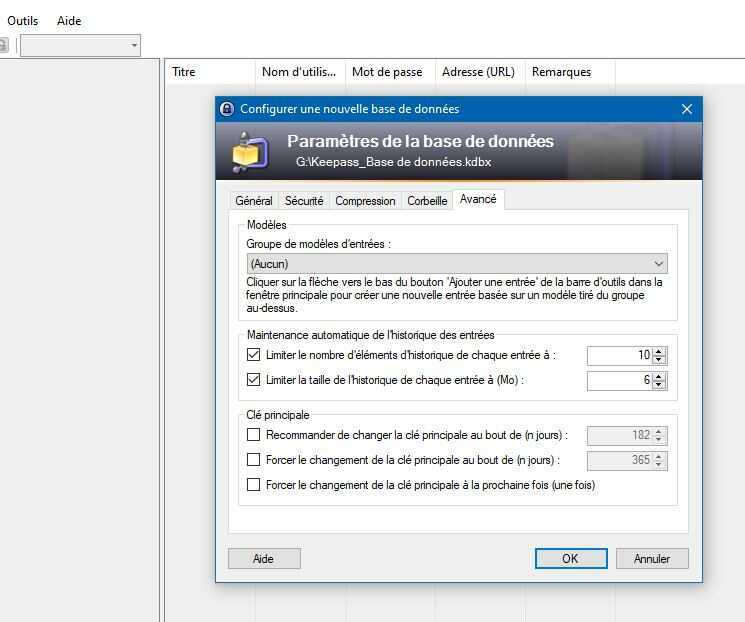Viewport: 745px width, 622px height.
Task: Switch to the Sécurité tab
Action: pyautogui.click(x=304, y=201)
